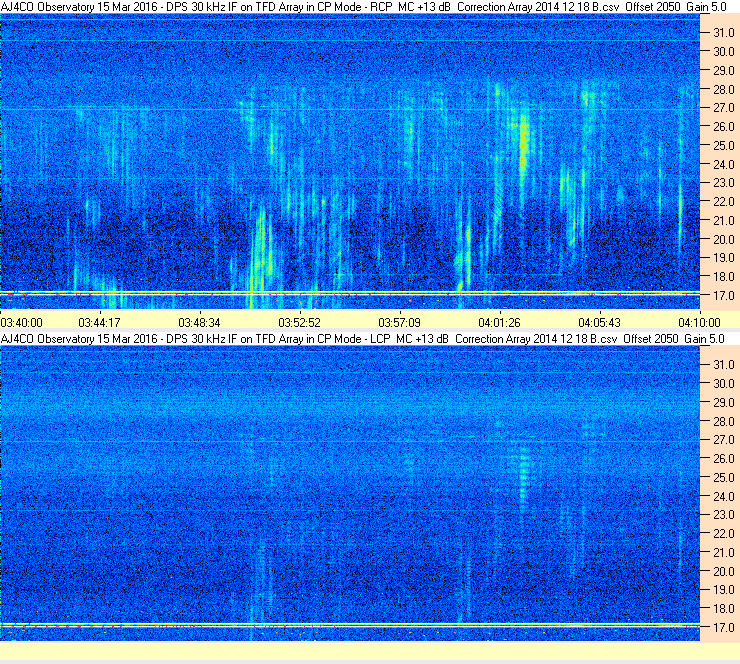Click the 24.0 frequency label on LCP plot
The height and width of the screenshot is (664, 740).
pyautogui.click(x=724, y=497)
